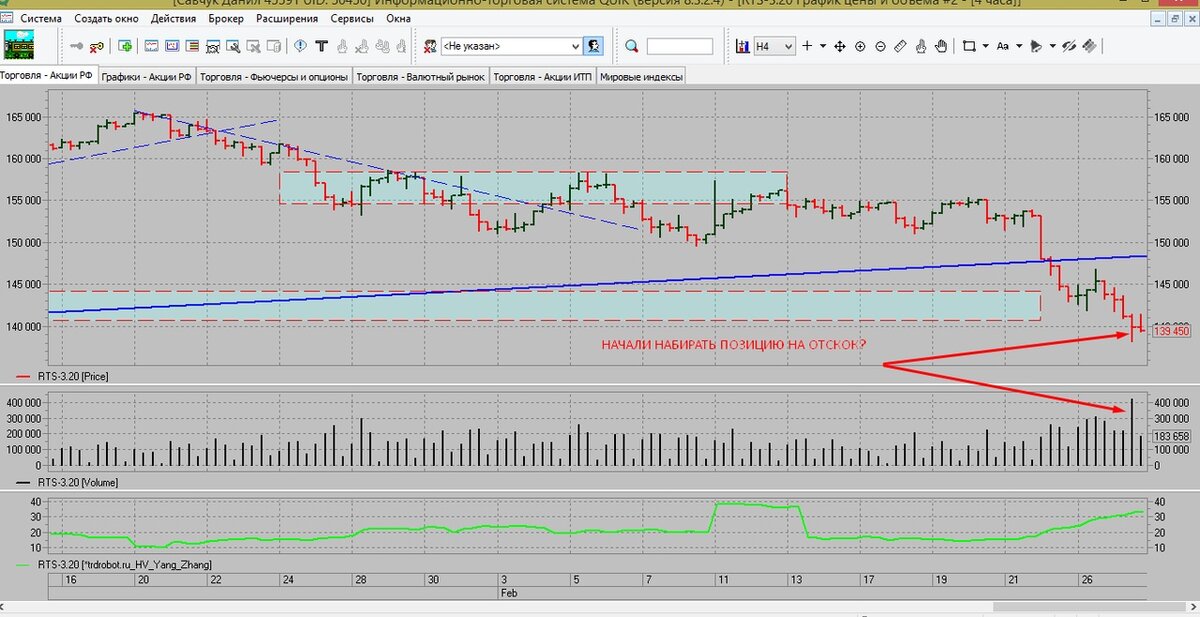
Task: Switch to Графики - Акции РФ tab
Action: [146, 76]
